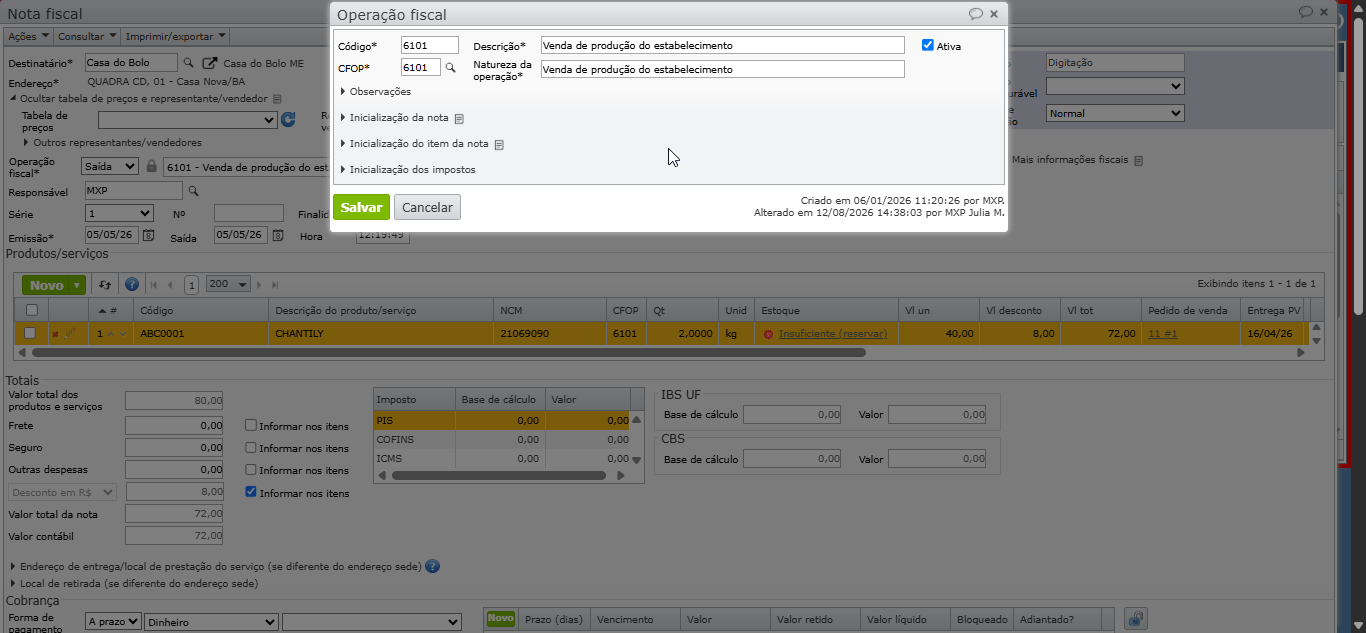1366x633 pixels.
Task: Open the 11 #1 Pedido de venda link
Action: coord(1162,334)
